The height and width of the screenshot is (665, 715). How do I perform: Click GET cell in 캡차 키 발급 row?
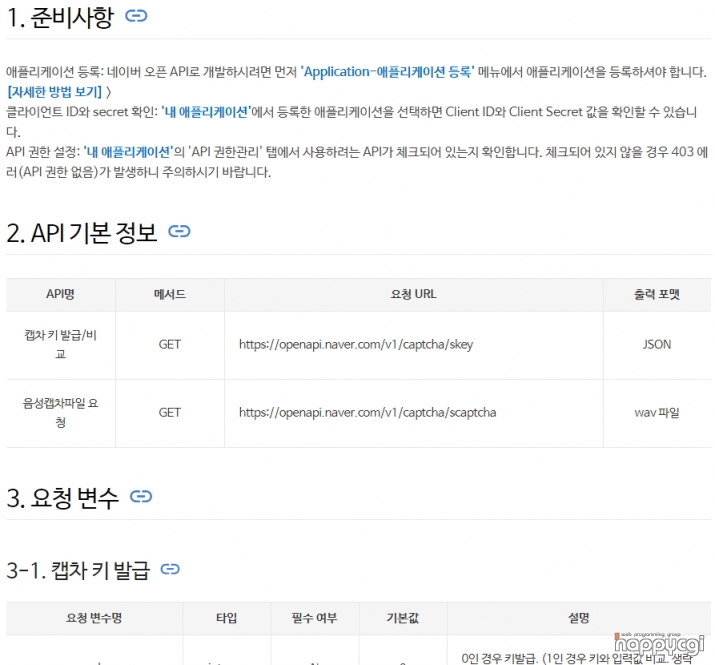pos(170,345)
